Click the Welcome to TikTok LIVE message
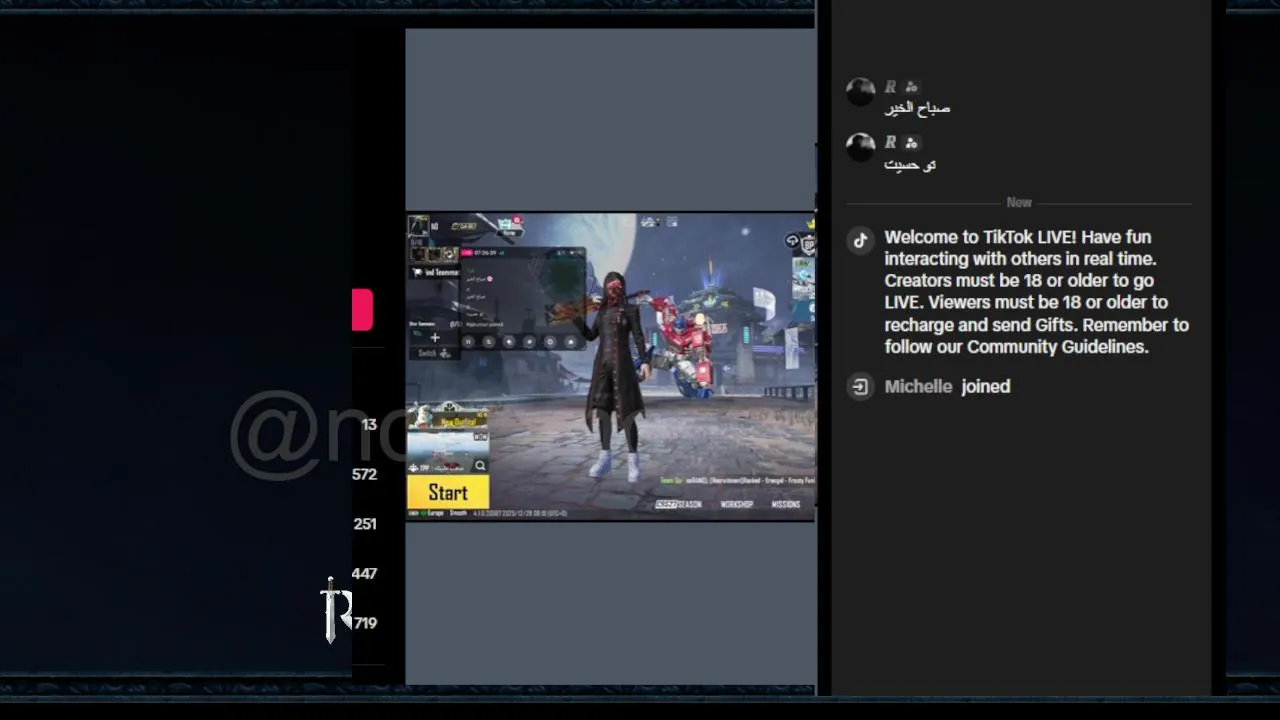The height and width of the screenshot is (720, 1280). point(1037,292)
